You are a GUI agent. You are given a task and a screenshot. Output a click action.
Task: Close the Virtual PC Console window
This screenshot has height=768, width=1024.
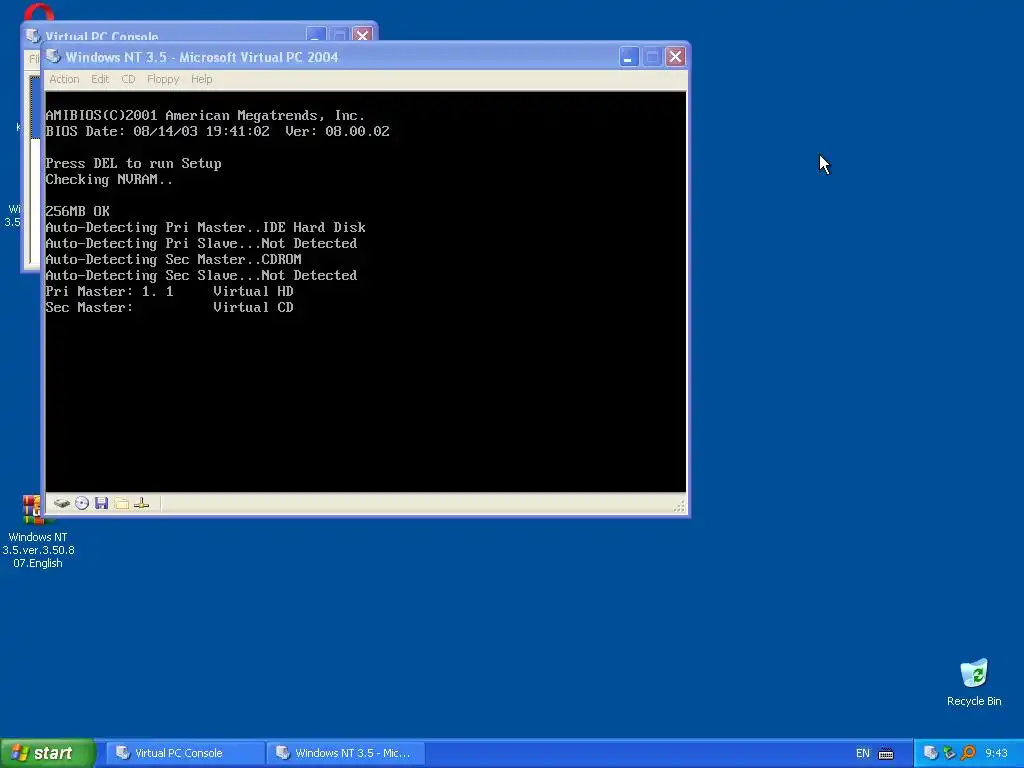[x=362, y=35]
